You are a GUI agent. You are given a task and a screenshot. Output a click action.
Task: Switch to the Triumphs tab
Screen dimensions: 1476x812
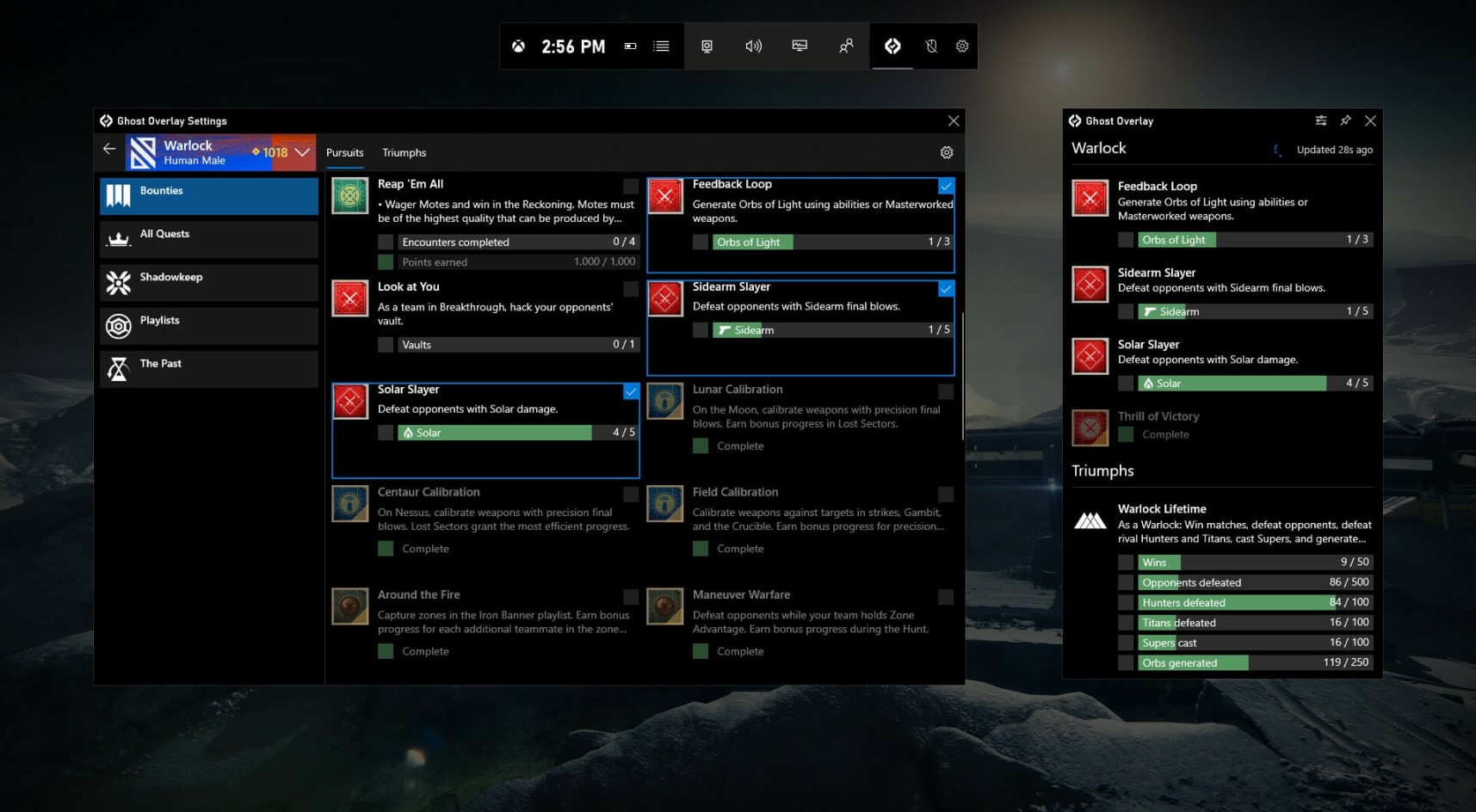coord(404,152)
